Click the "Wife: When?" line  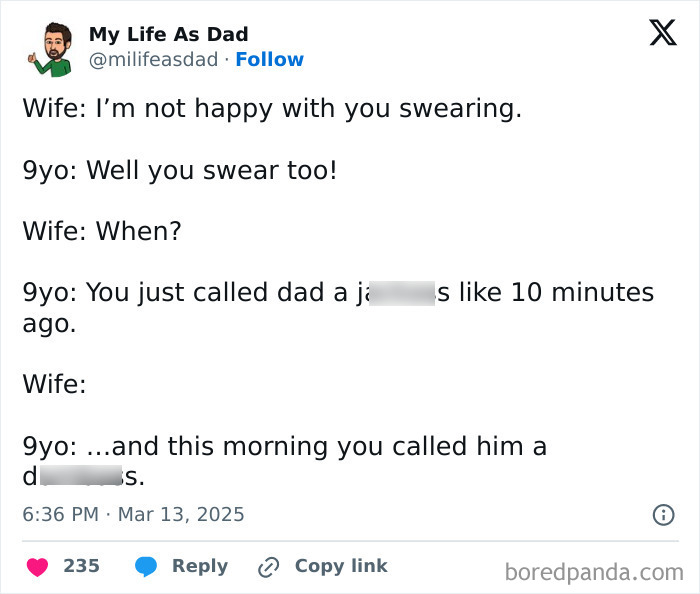click(x=102, y=232)
